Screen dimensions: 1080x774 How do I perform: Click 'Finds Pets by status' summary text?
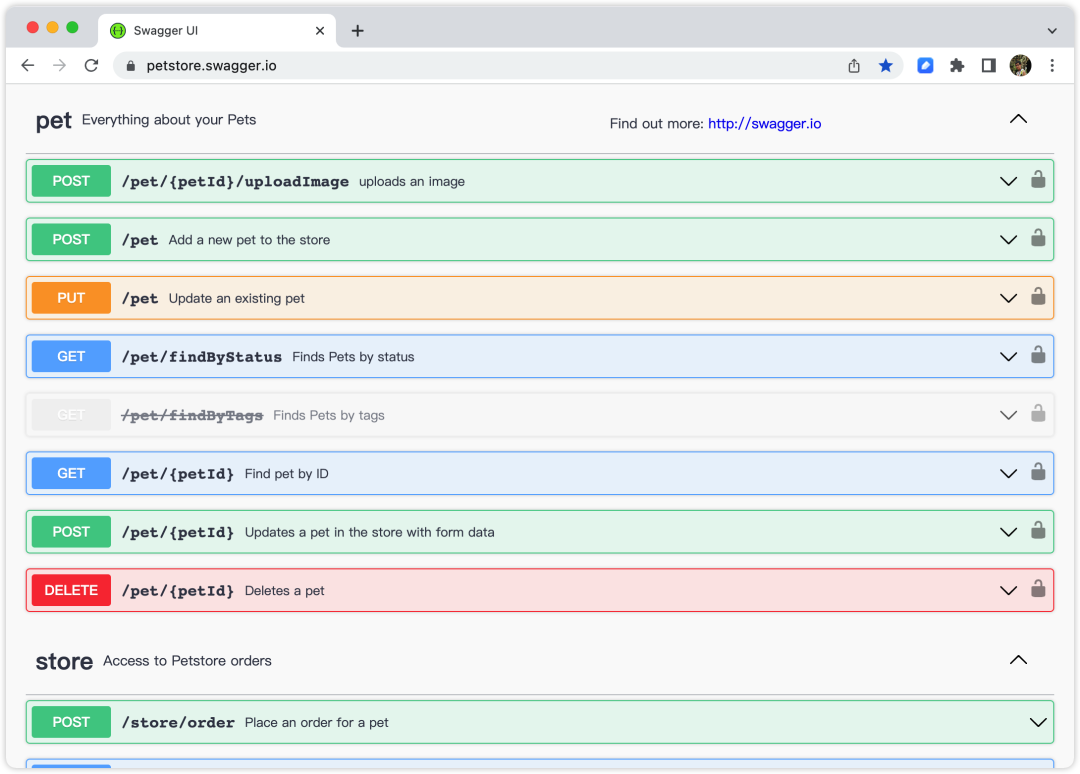coord(353,357)
